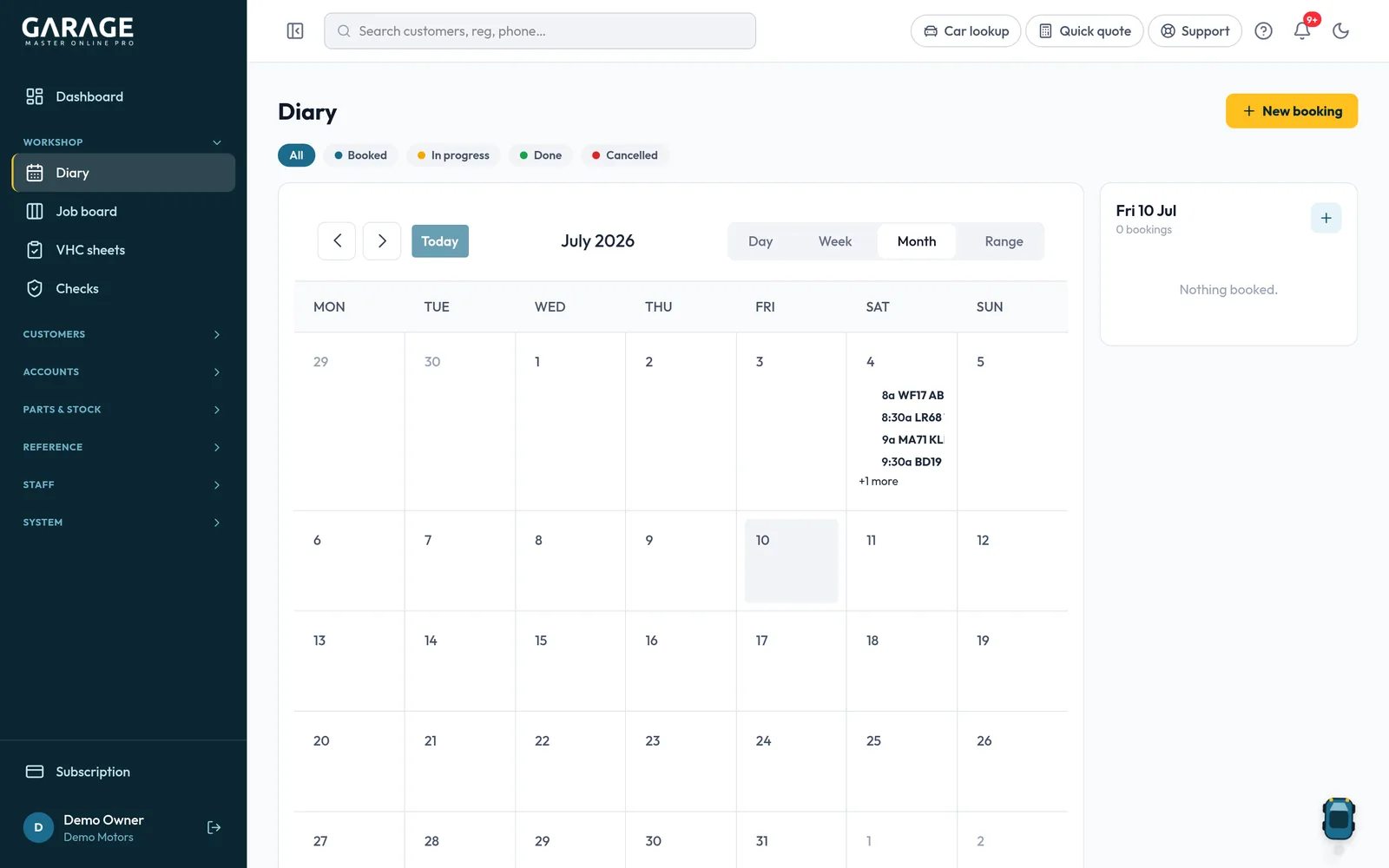This screenshot has width=1389, height=868.
Task: Select July 5 in the calendar
Action: (x=1012, y=421)
